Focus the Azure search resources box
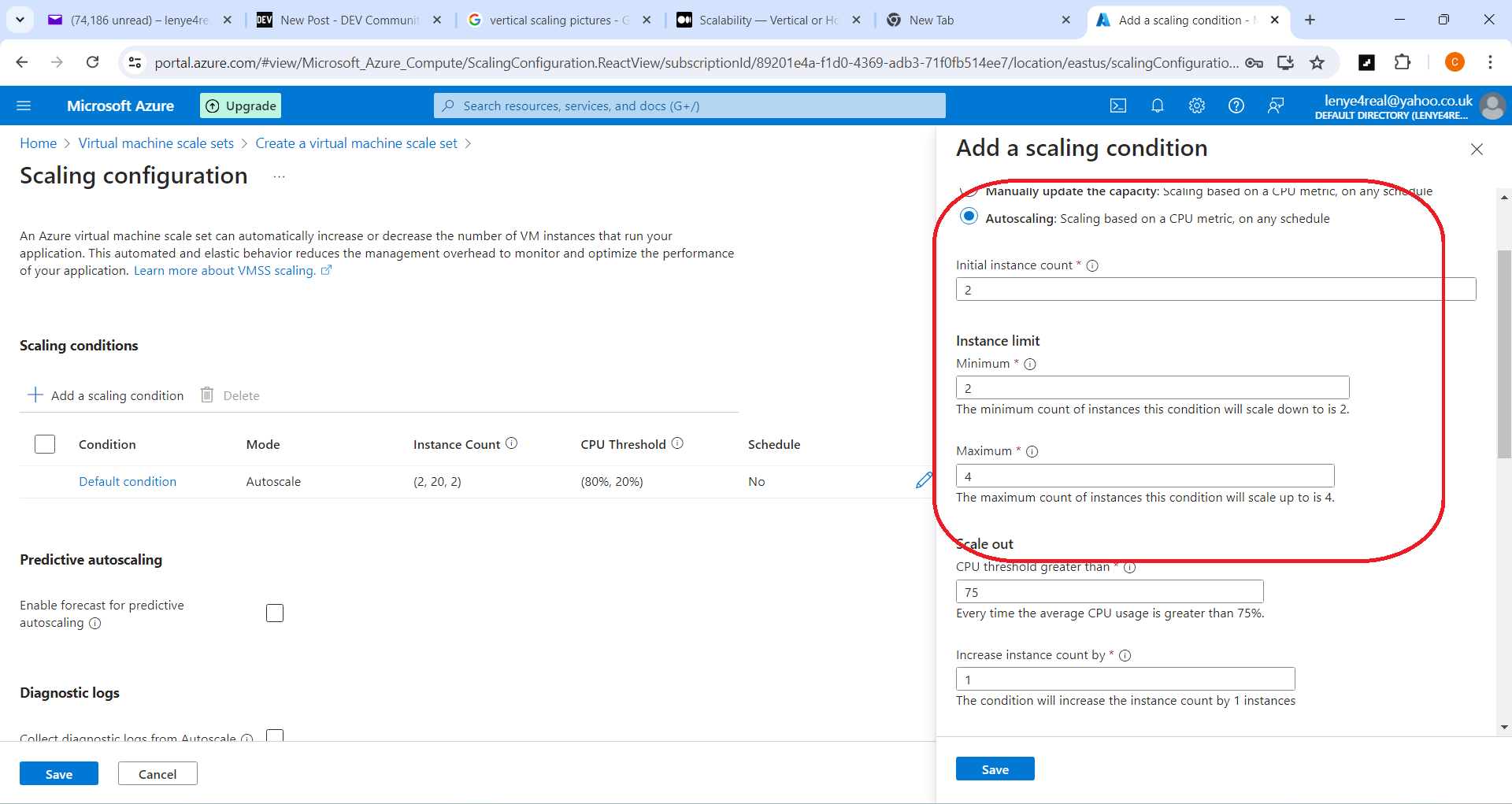 tap(690, 106)
